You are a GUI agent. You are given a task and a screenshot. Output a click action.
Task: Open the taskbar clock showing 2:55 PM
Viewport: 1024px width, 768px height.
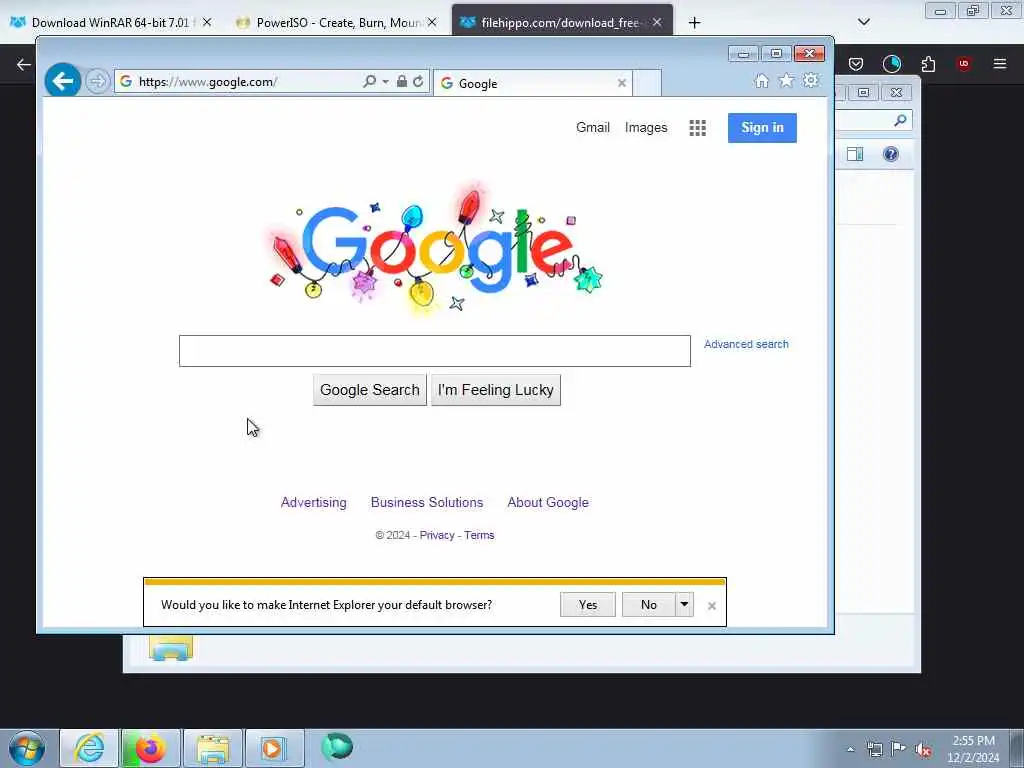coord(973,749)
